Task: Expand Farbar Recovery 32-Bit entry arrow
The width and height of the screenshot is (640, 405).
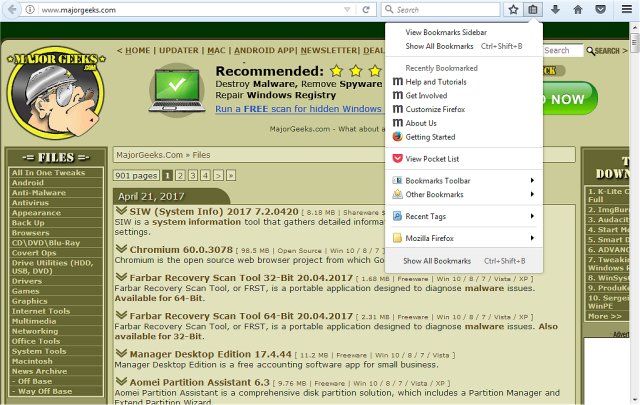Action: tap(121, 277)
